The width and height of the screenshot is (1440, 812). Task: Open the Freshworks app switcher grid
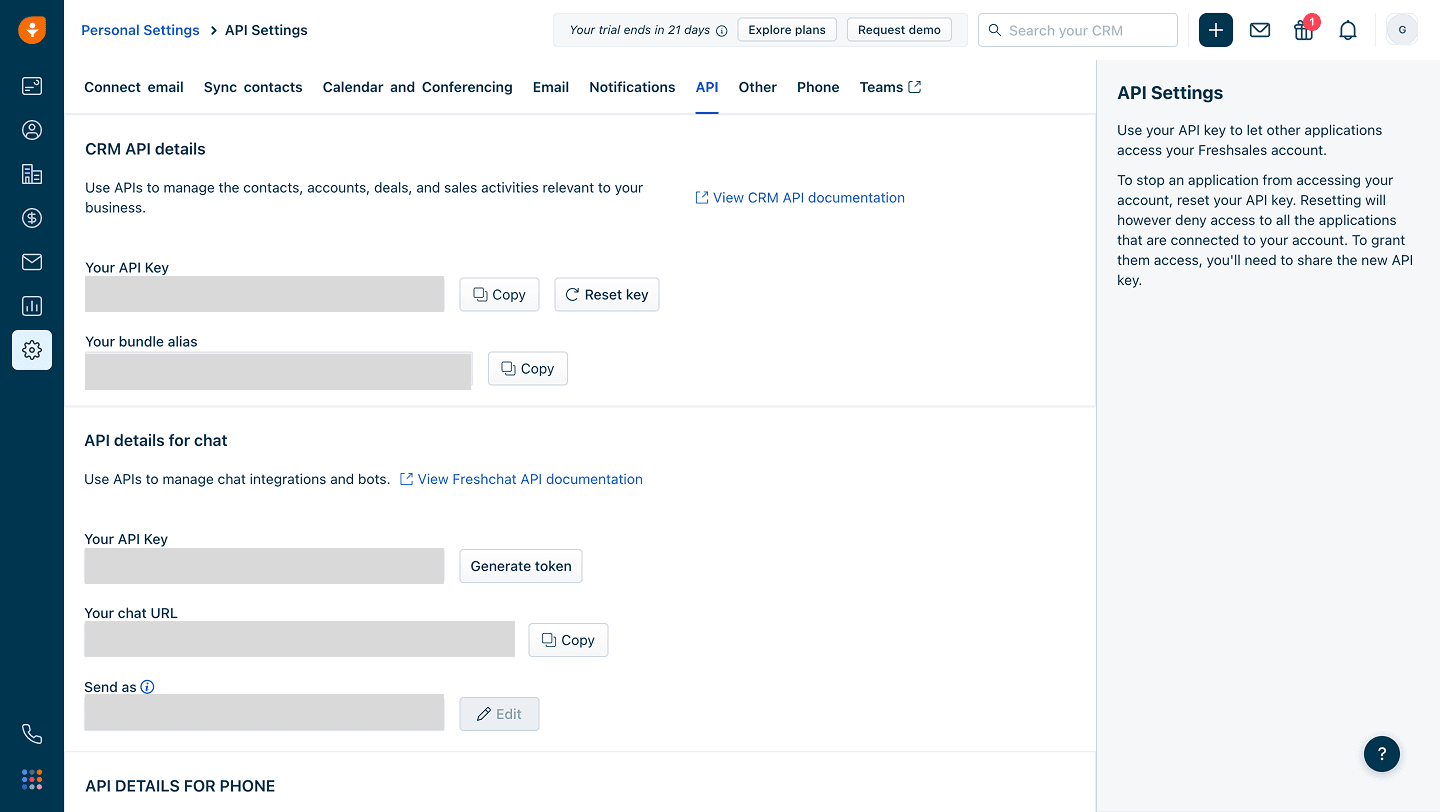[32, 779]
